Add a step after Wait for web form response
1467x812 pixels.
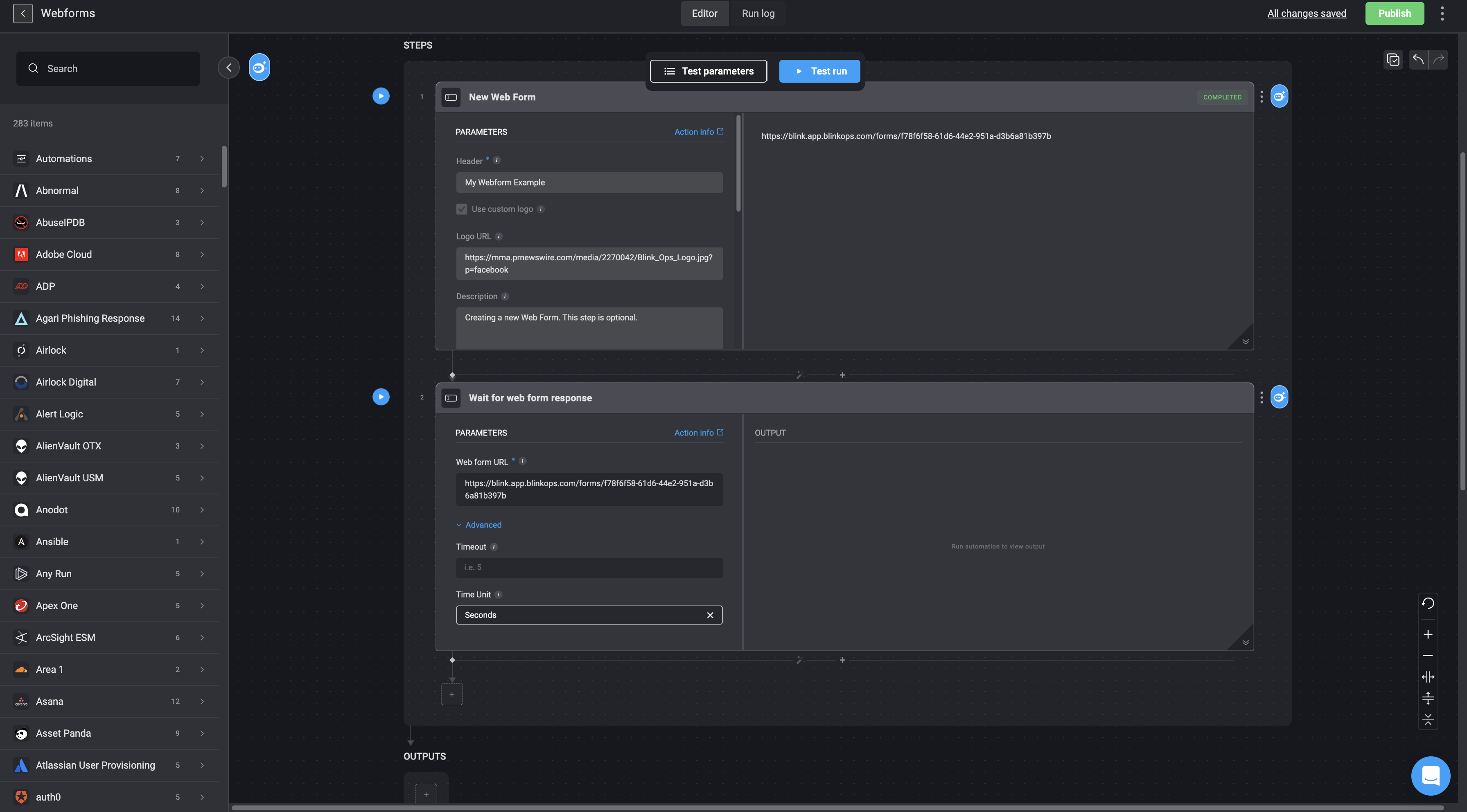(x=842, y=660)
